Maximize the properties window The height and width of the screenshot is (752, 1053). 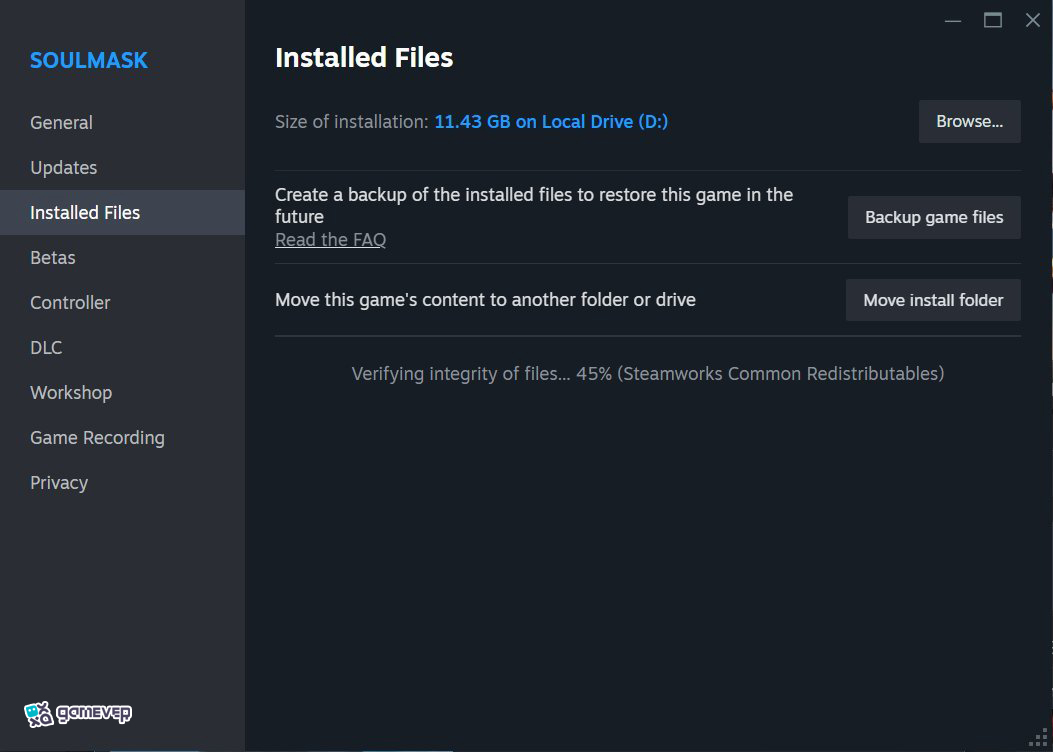993,20
